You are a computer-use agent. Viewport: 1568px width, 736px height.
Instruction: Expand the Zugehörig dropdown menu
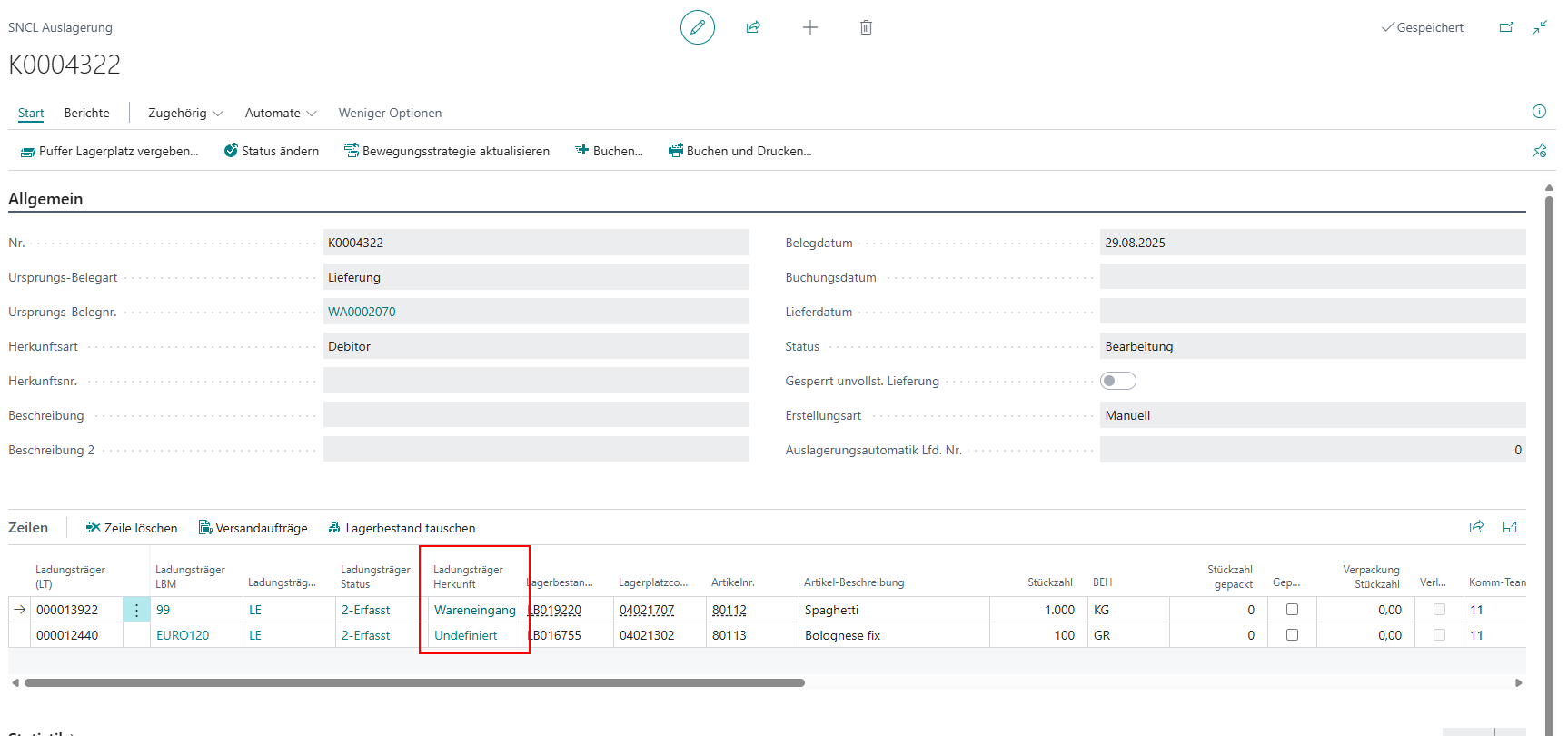pyautogui.click(x=185, y=113)
